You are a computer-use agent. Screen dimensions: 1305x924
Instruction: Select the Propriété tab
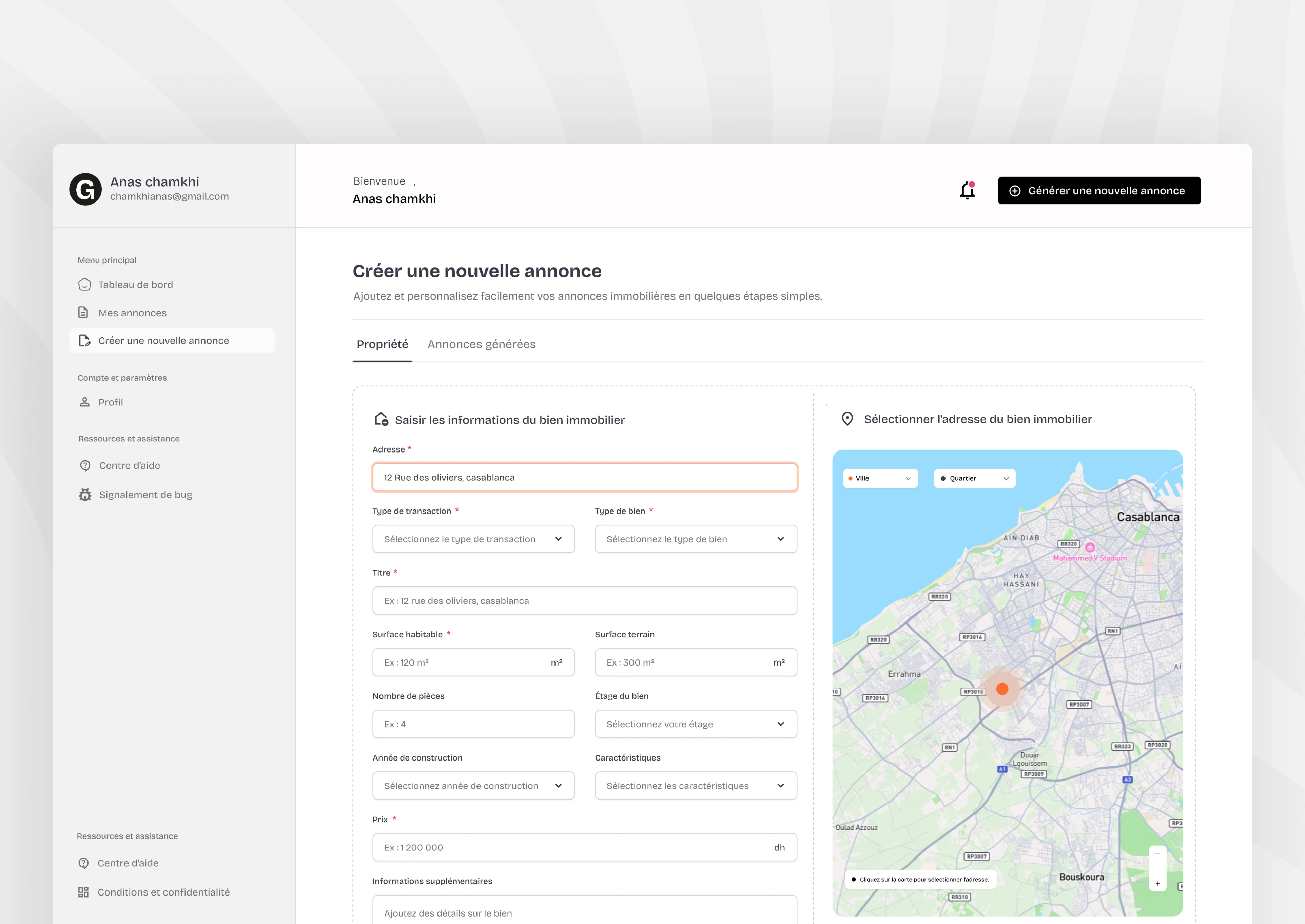coord(382,344)
